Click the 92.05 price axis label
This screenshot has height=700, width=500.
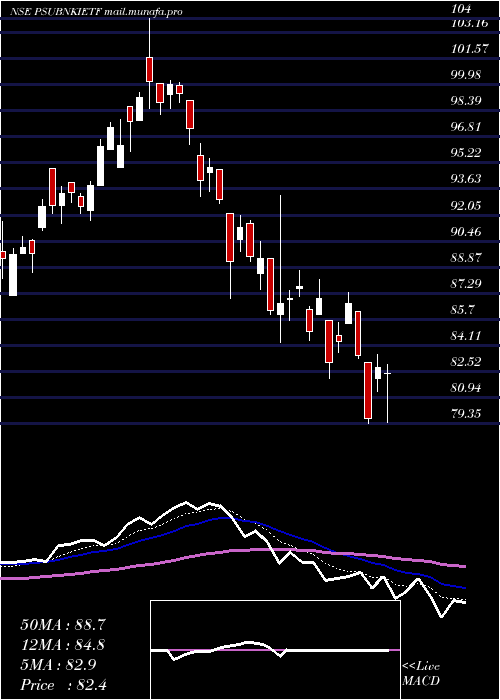point(466,205)
